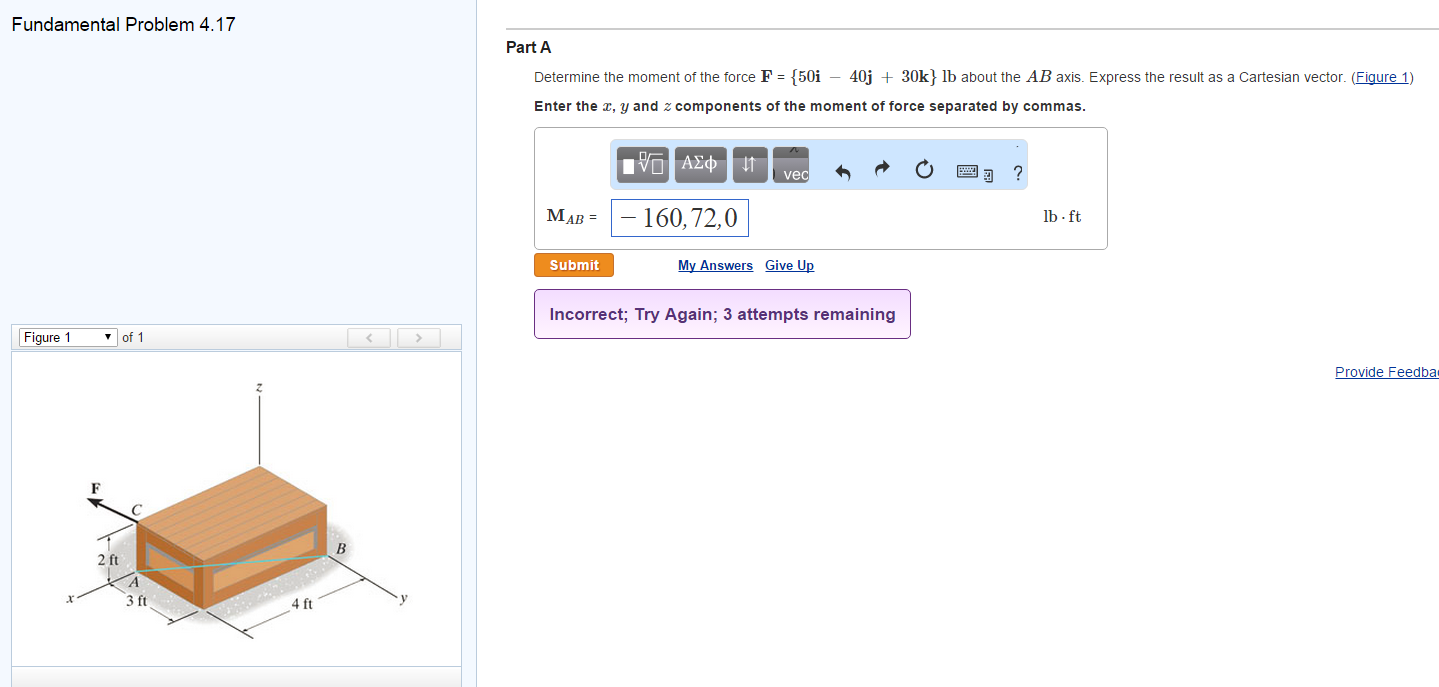Viewport: 1439px width, 687px height.
Task: Click the equation editor help question mark
Action: tap(1017, 172)
